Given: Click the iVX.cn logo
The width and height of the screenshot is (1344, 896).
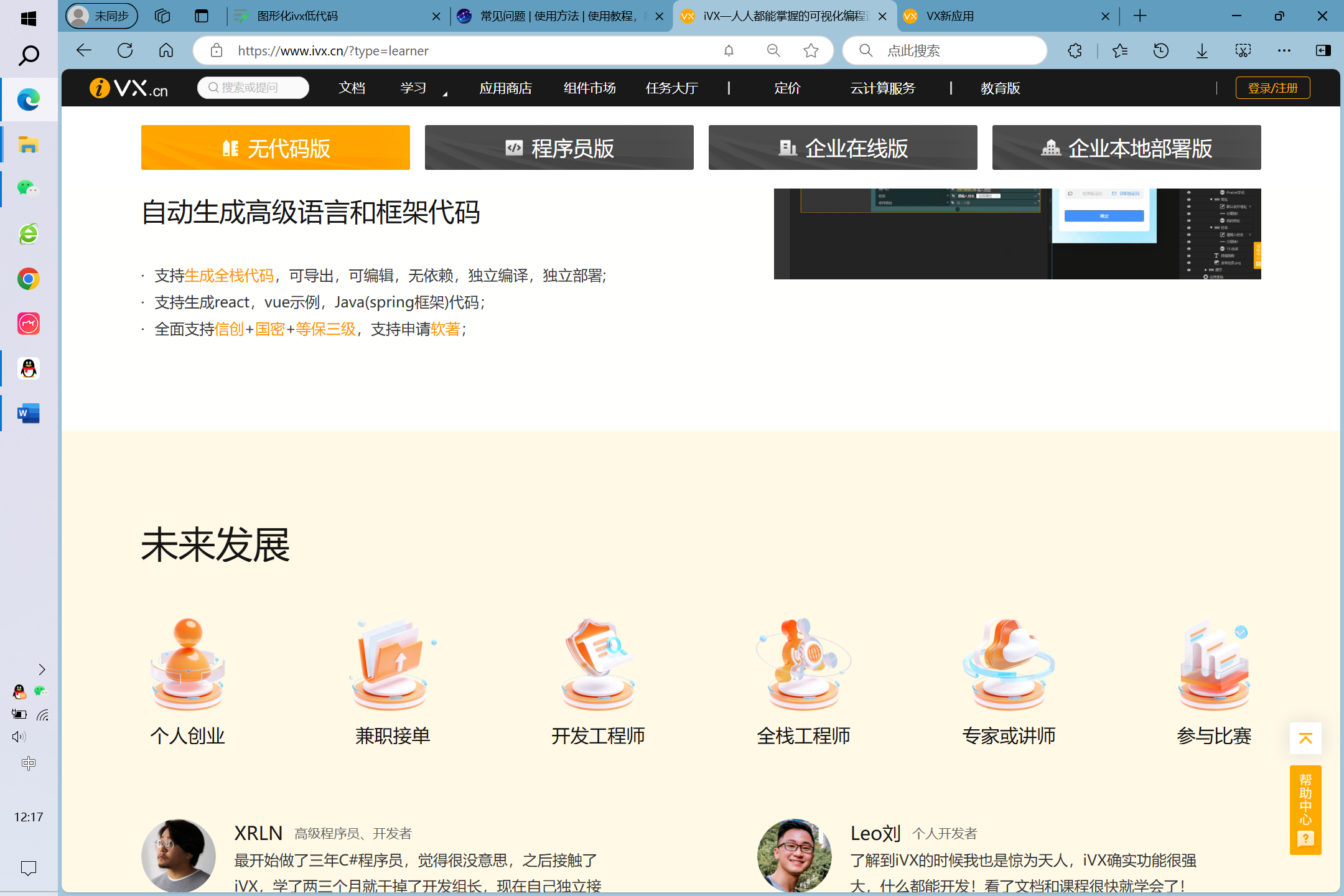Looking at the screenshot, I should click(x=129, y=88).
